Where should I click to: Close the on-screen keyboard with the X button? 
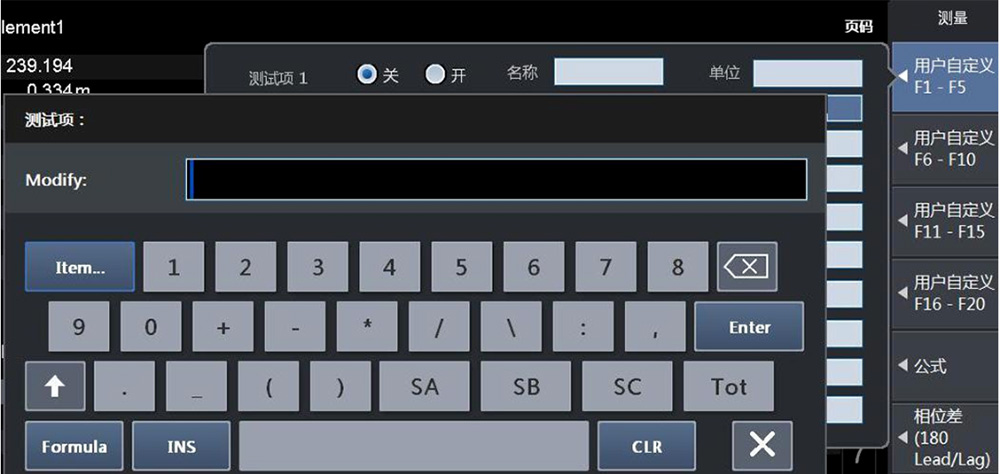tap(762, 445)
